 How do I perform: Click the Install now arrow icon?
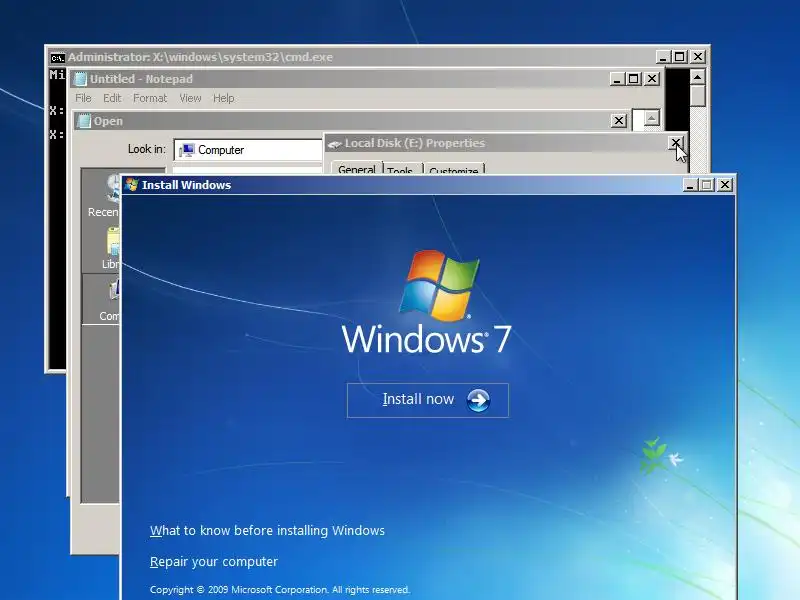tap(478, 400)
